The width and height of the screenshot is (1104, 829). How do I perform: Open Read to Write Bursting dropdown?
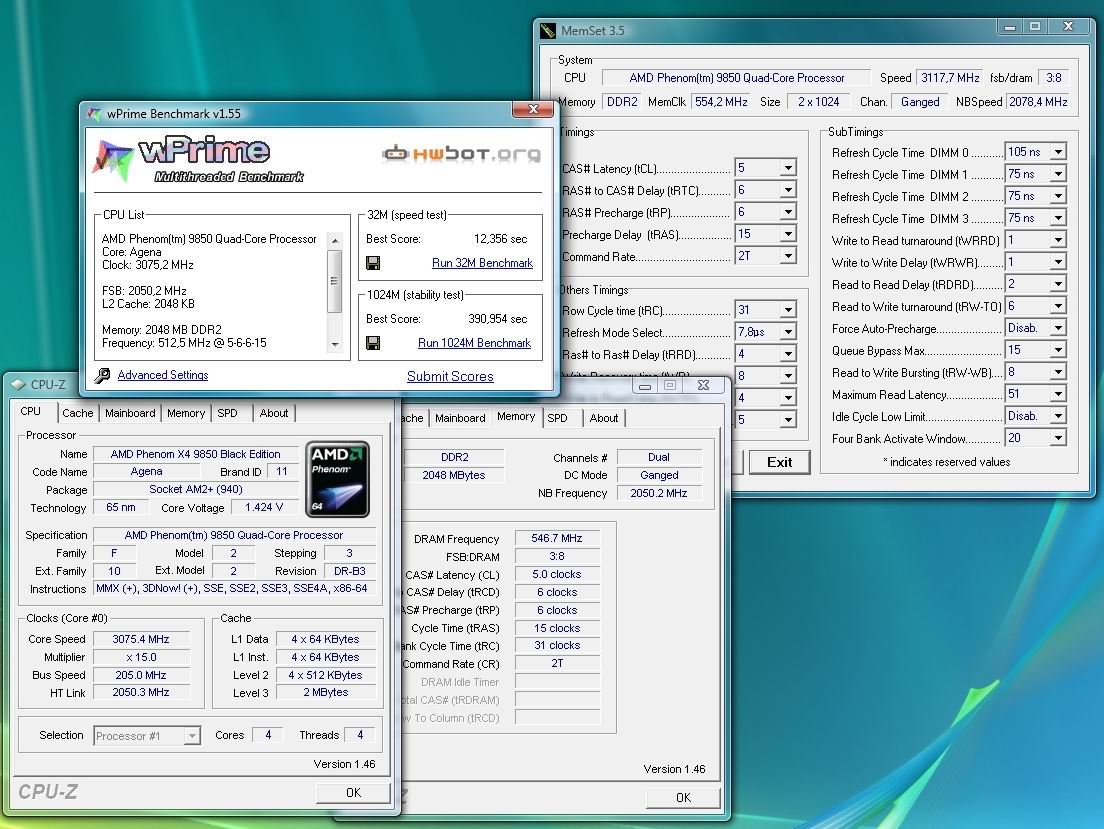click(x=1058, y=371)
